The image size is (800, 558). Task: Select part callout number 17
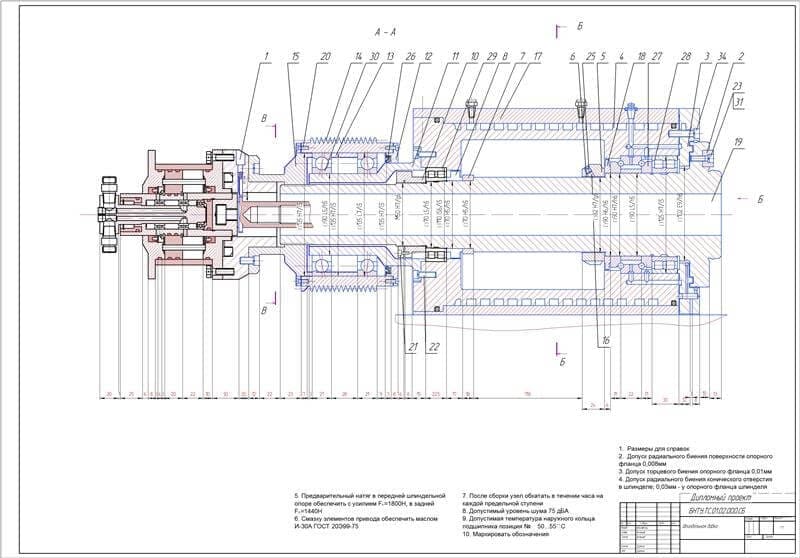pos(536,57)
